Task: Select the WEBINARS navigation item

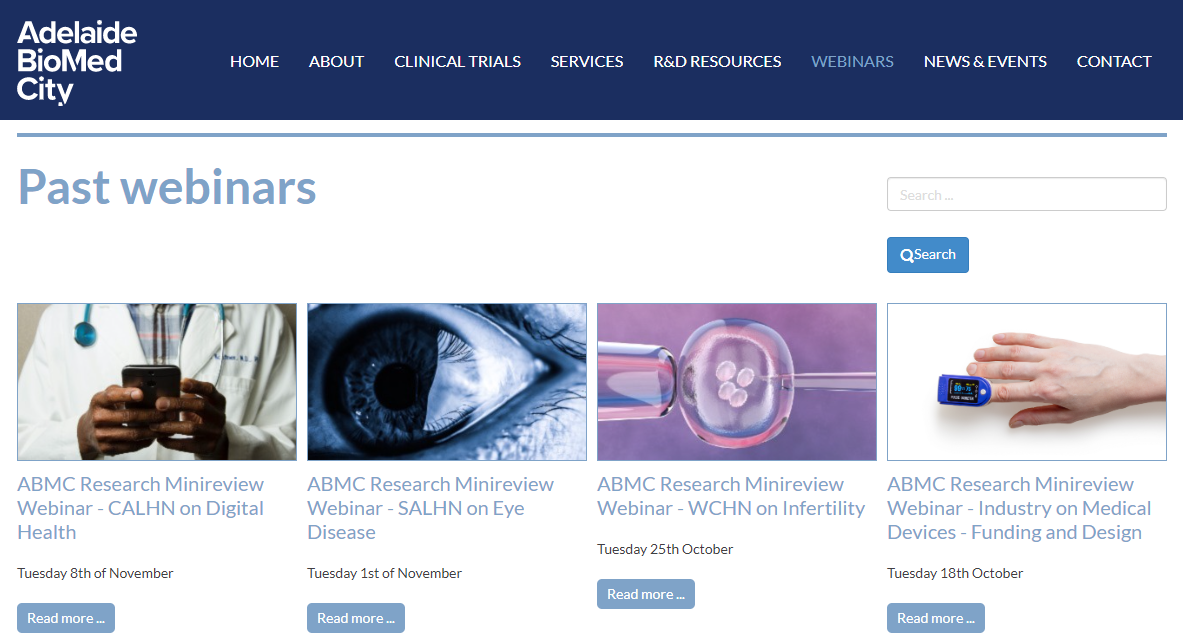Action: coord(852,61)
